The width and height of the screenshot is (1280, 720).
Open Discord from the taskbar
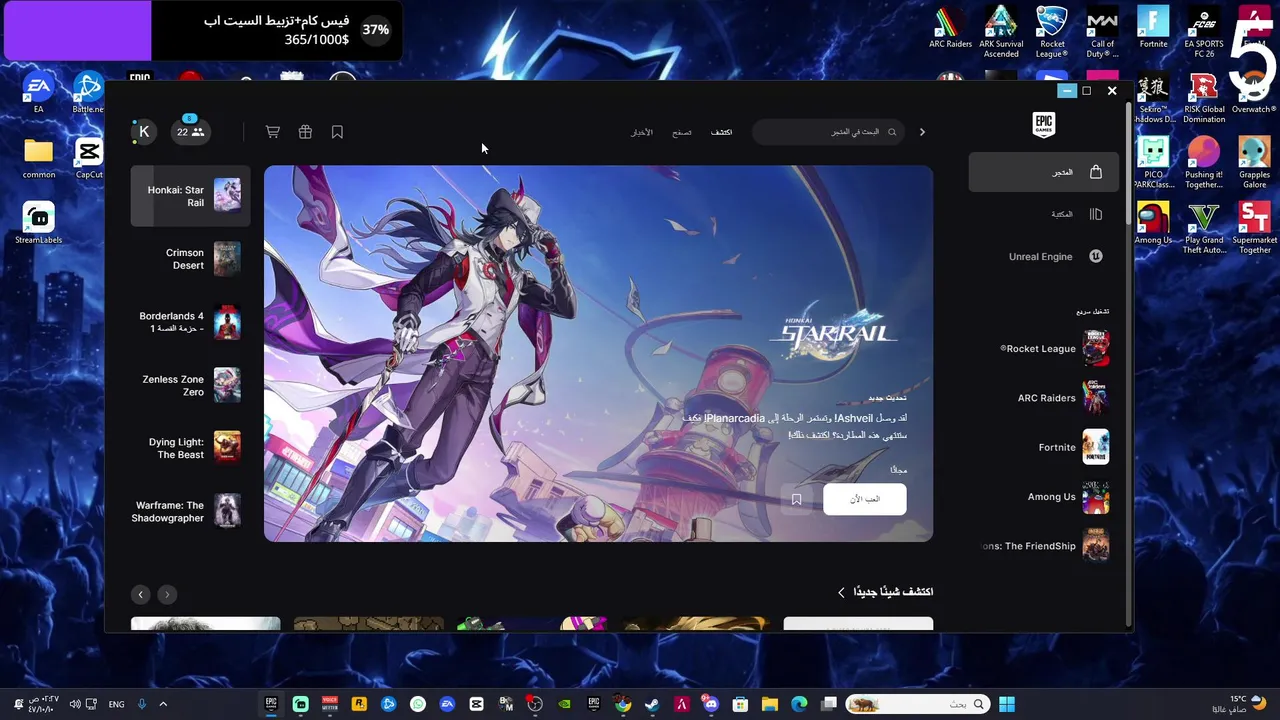point(711,704)
